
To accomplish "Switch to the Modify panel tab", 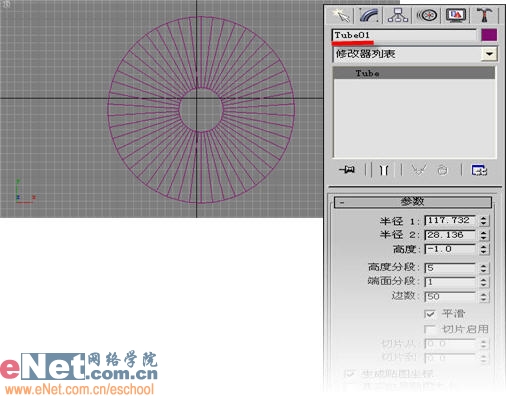I will tap(369, 15).
